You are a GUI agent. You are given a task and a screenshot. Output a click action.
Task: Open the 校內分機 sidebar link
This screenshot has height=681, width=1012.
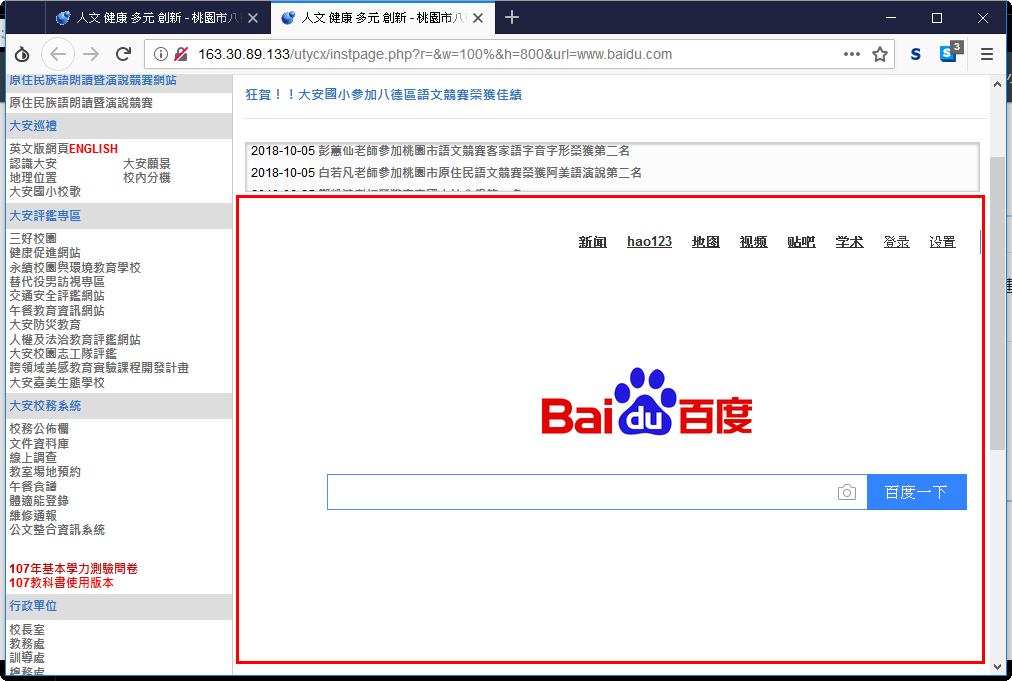[x=147, y=178]
